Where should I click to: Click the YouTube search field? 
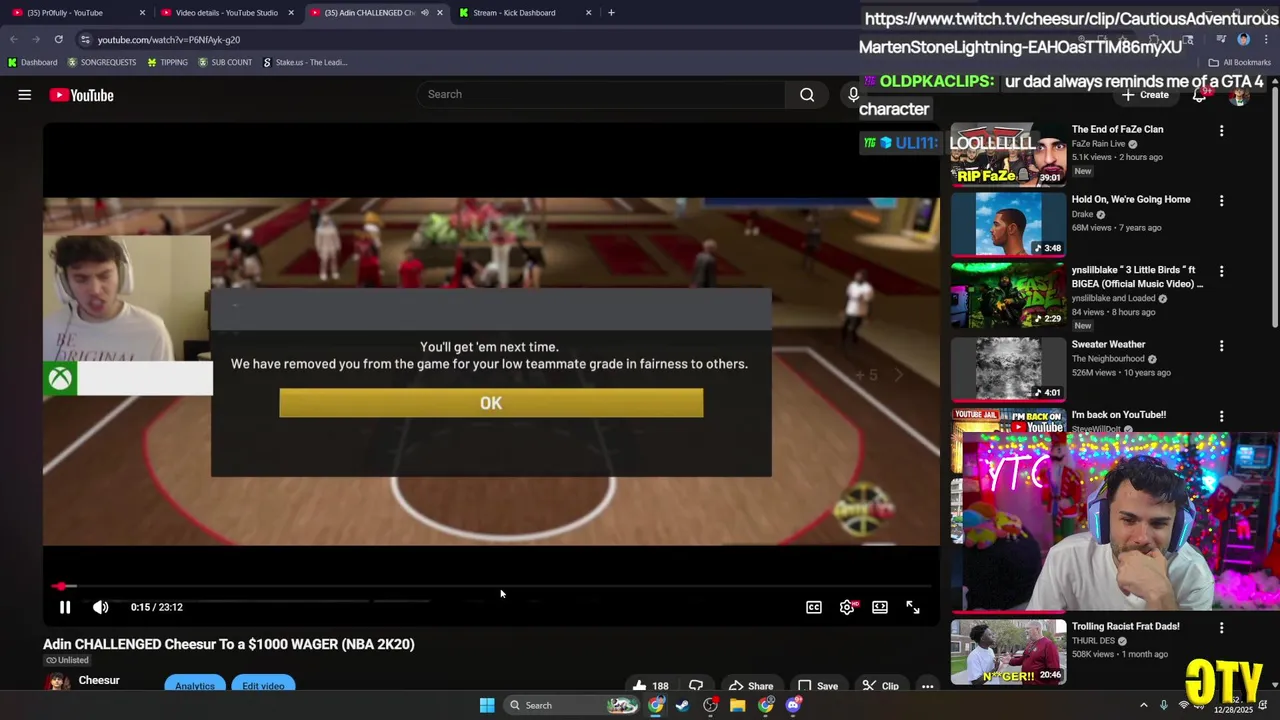[600, 94]
